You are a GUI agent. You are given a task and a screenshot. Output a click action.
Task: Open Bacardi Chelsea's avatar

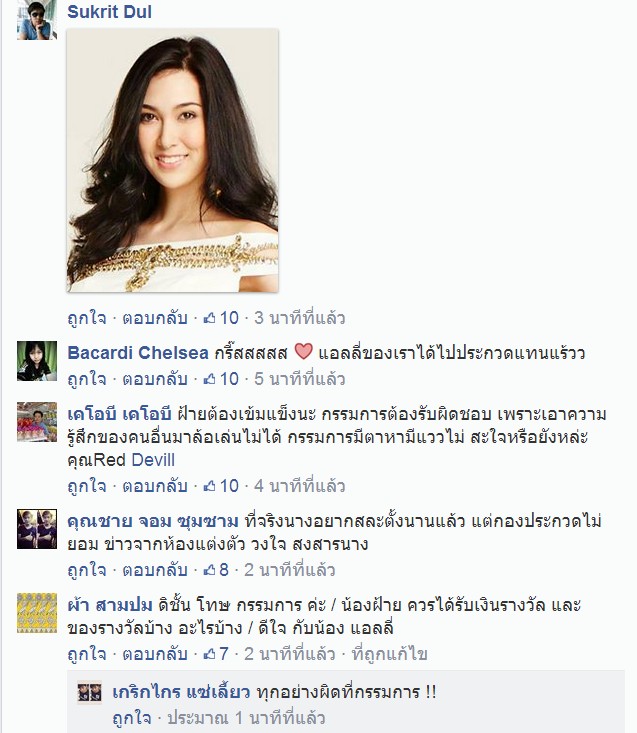(x=37, y=361)
